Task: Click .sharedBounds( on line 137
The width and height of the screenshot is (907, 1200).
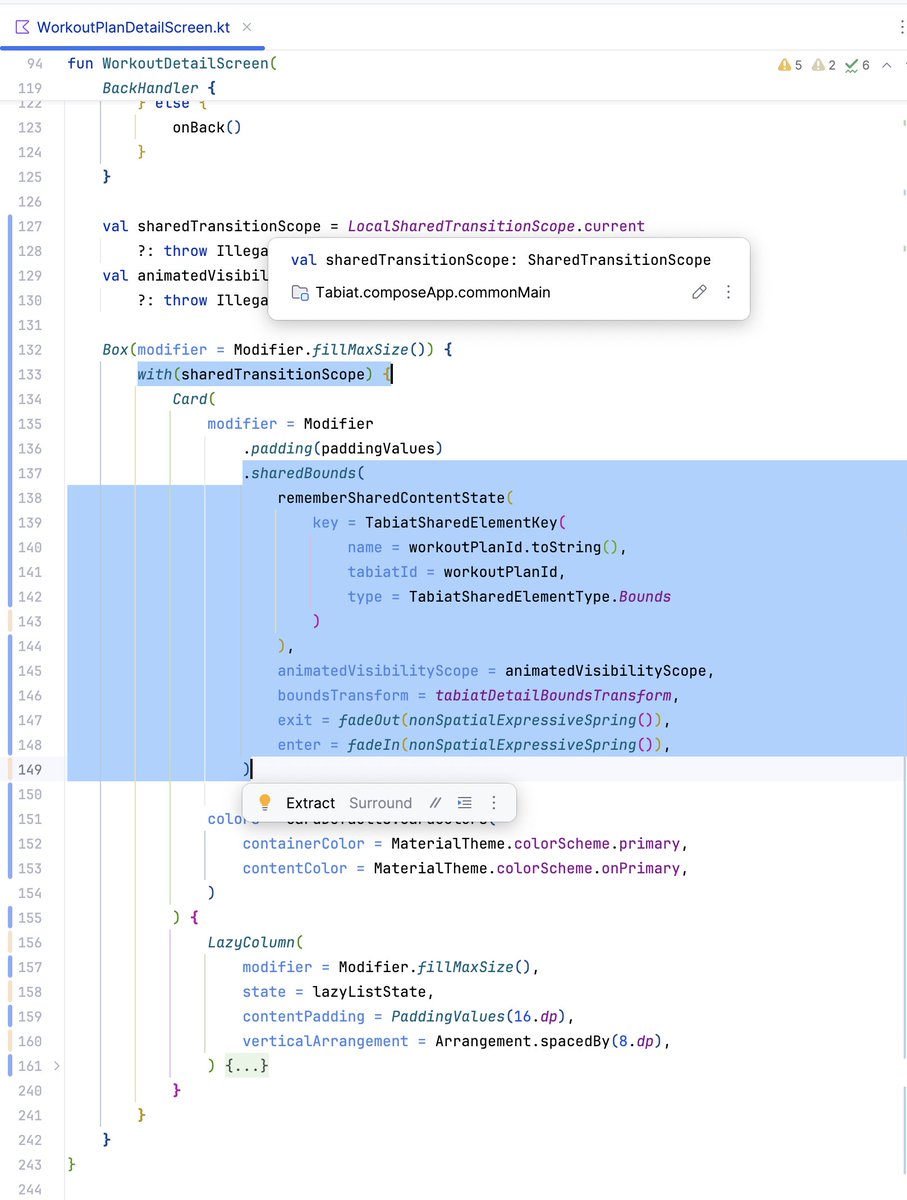Action: (303, 473)
